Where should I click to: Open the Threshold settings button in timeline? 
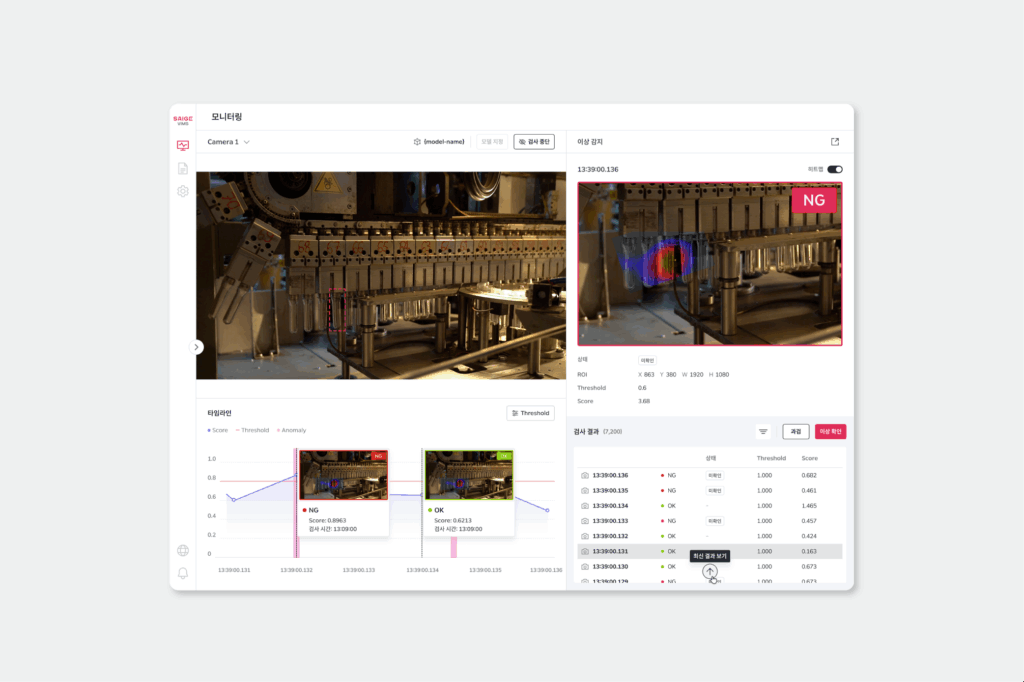[x=530, y=413]
